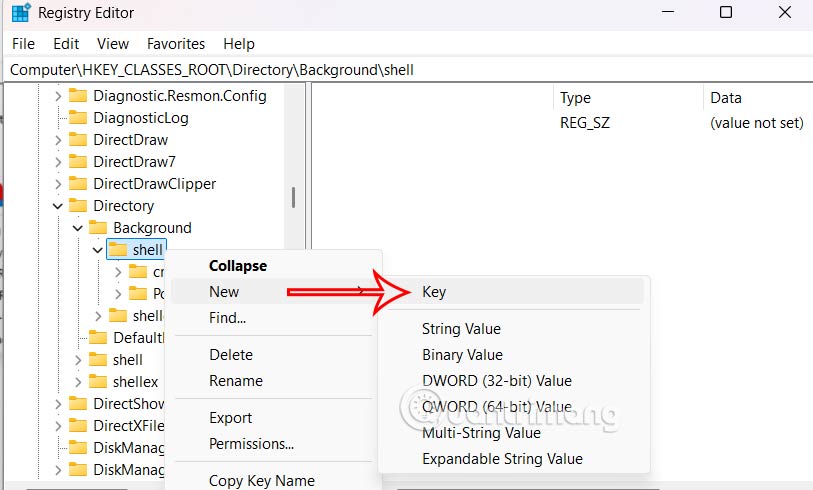Click the selected shell folder icon
Image resolution: width=813 pixels, height=490 pixels.
pos(118,250)
